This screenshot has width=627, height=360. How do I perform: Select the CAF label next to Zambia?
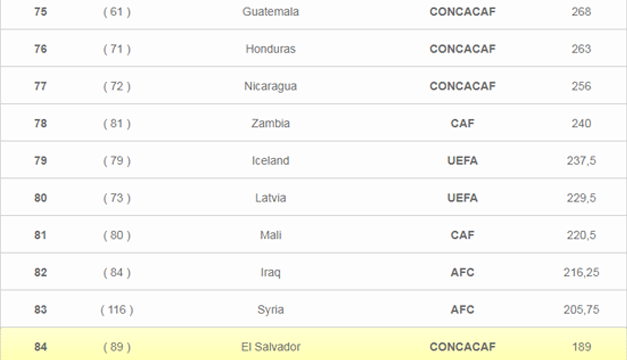pos(462,123)
